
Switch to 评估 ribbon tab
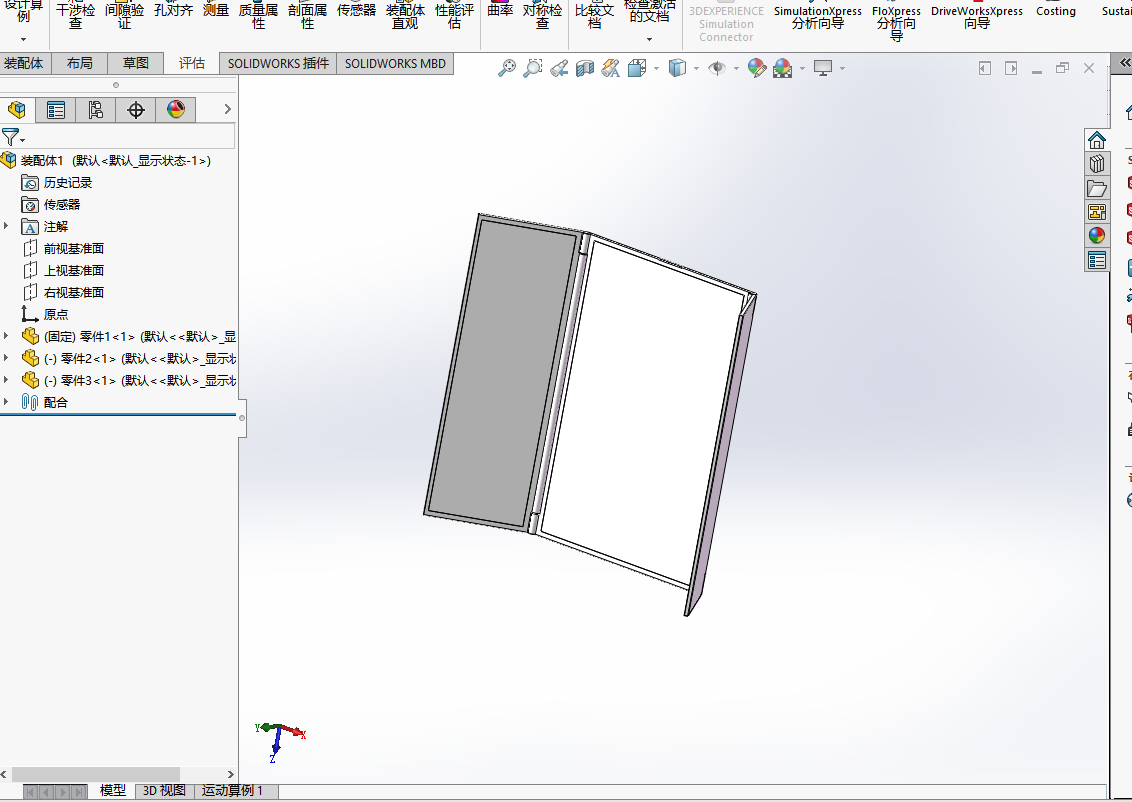191,64
